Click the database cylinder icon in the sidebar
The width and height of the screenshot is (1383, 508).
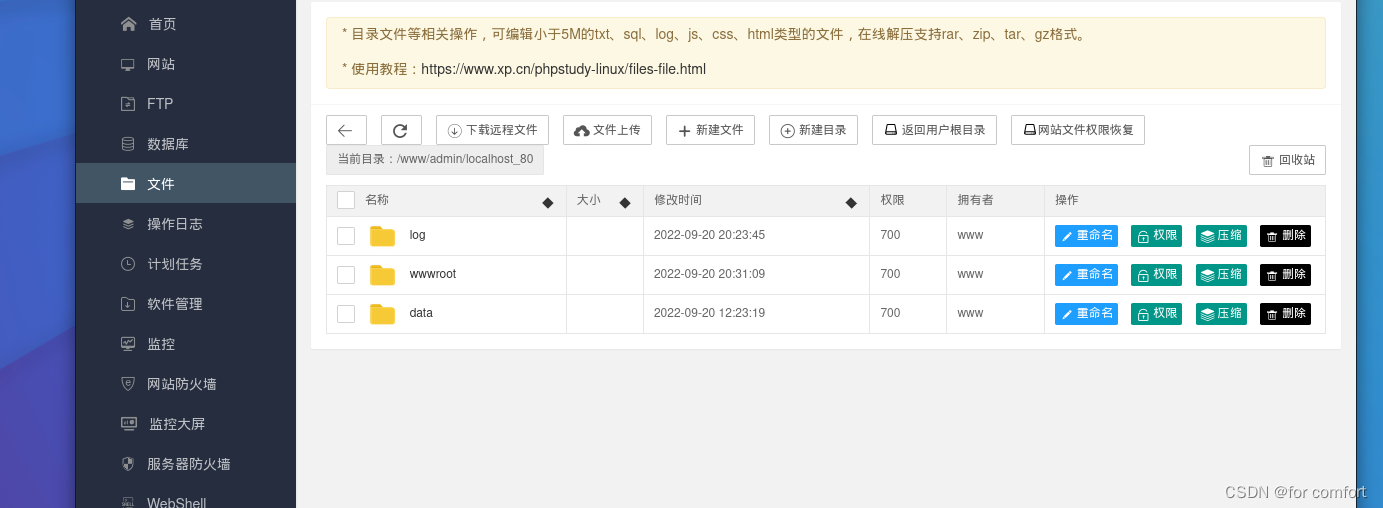tap(128, 144)
